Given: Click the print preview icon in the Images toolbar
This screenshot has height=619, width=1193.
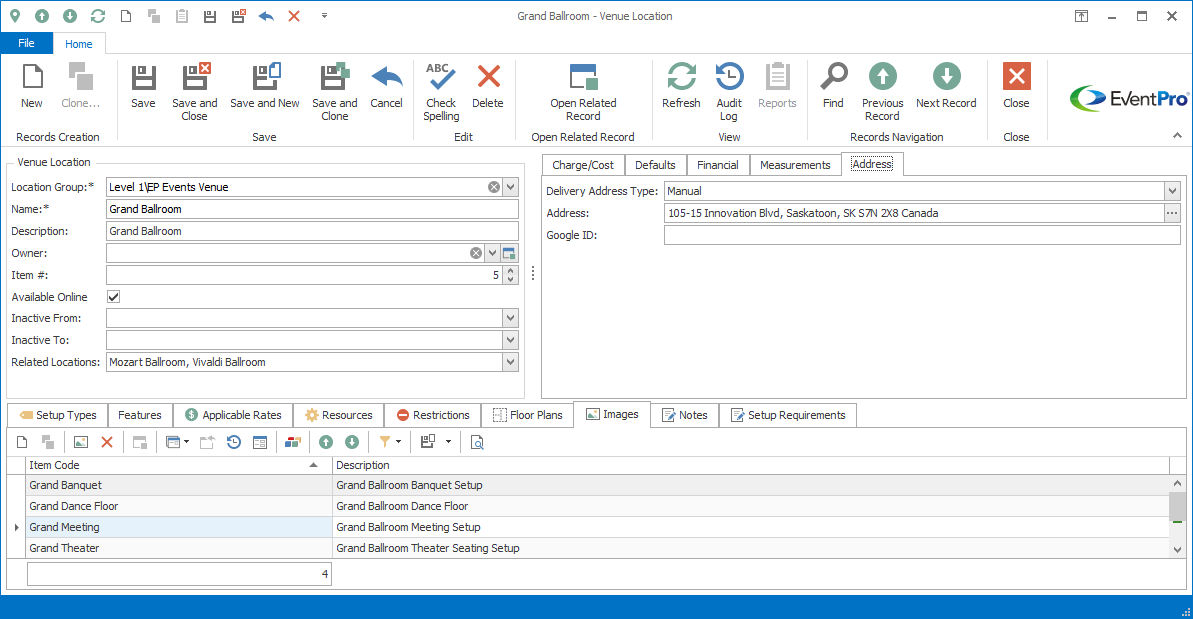Looking at the screenshot, I should tap(477, 443).
